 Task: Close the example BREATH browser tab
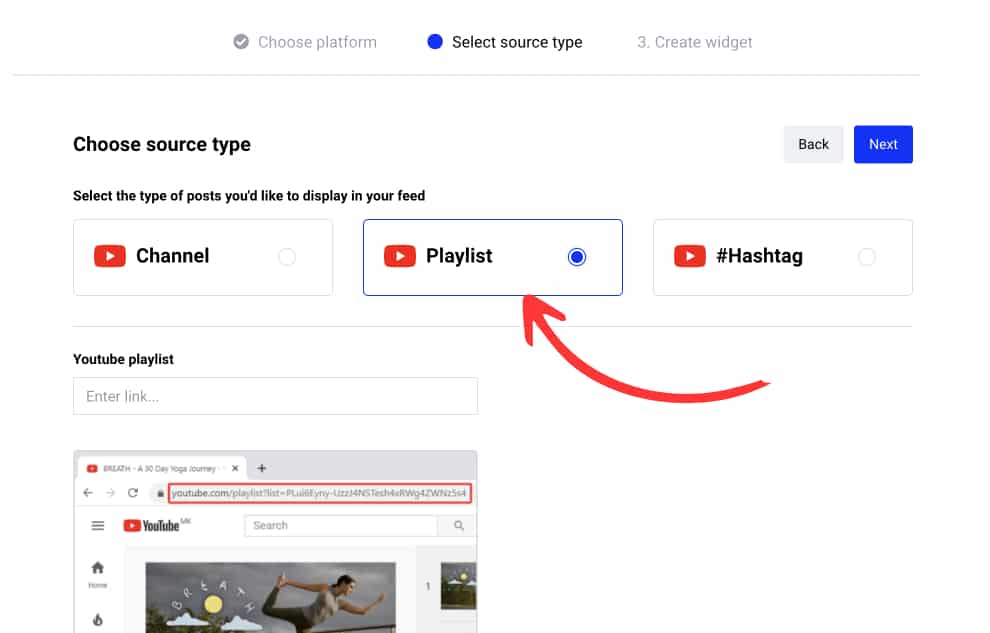pos(235,468)
